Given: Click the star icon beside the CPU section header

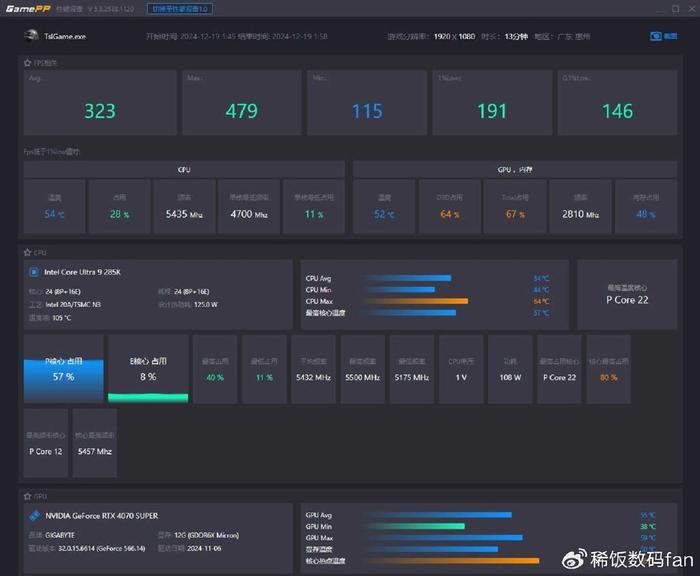Looking at the screenshot, I should coord(27,253).
